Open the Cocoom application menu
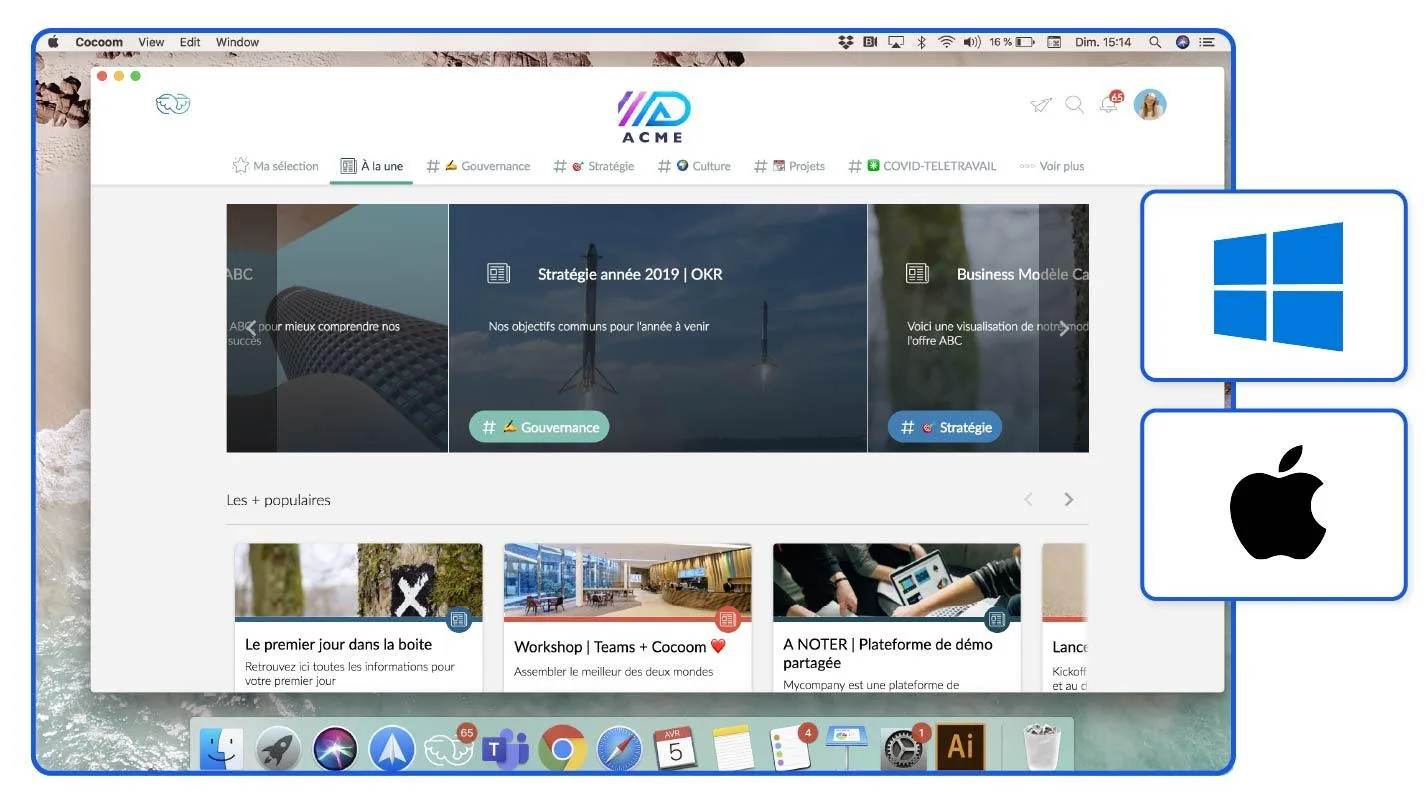This screenshot has height=807, width=1427. click(99, 42)
